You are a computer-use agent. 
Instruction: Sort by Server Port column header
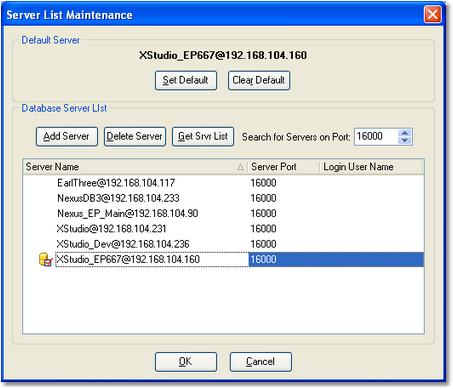[x=283, y=167]
